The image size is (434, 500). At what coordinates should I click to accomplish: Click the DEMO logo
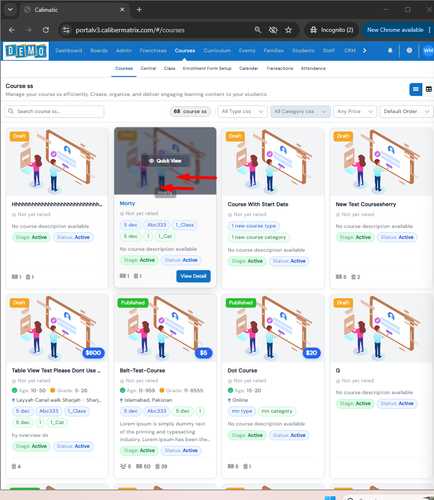(x=26, y=51)
